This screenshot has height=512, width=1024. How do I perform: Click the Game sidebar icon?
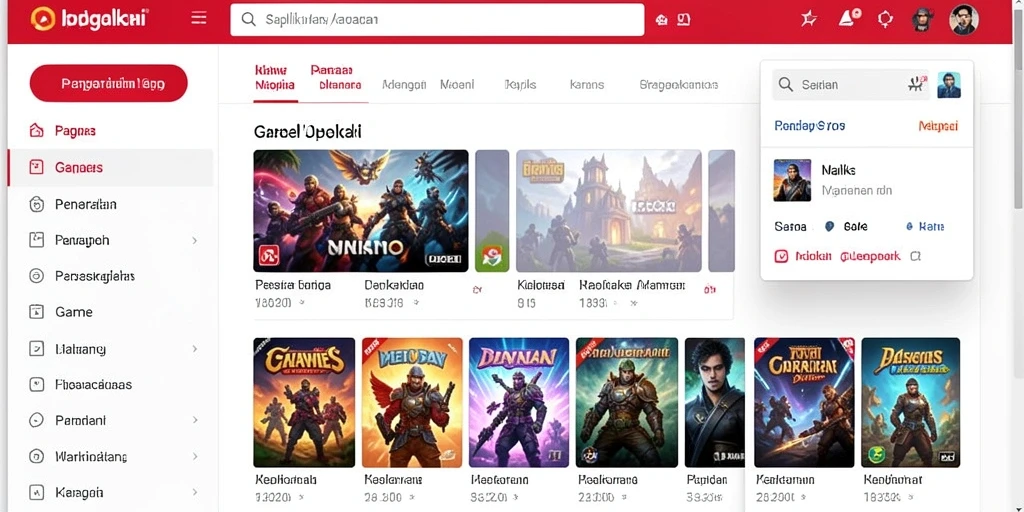tap(37, 312)
